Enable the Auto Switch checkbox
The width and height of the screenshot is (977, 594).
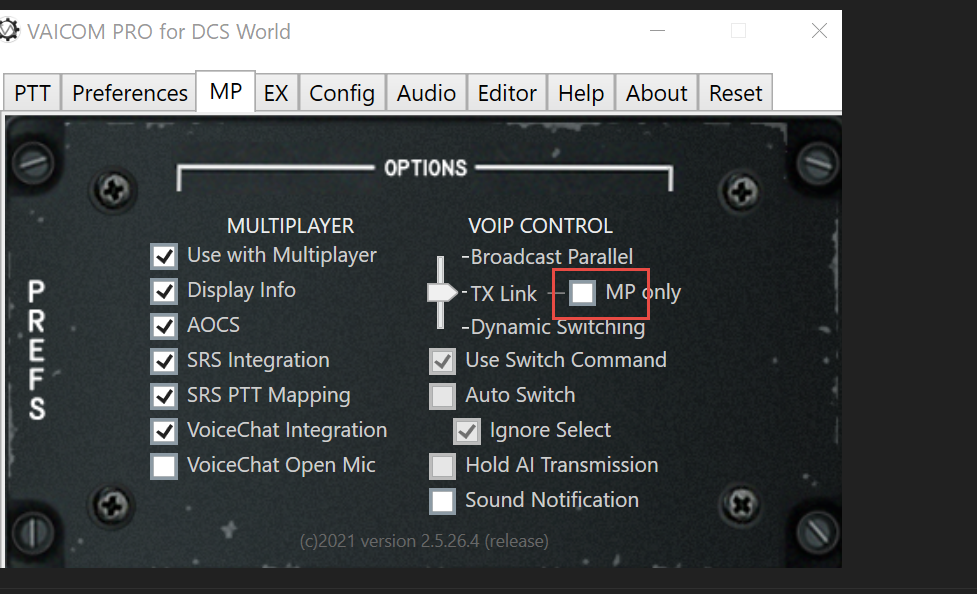(442, 396)
